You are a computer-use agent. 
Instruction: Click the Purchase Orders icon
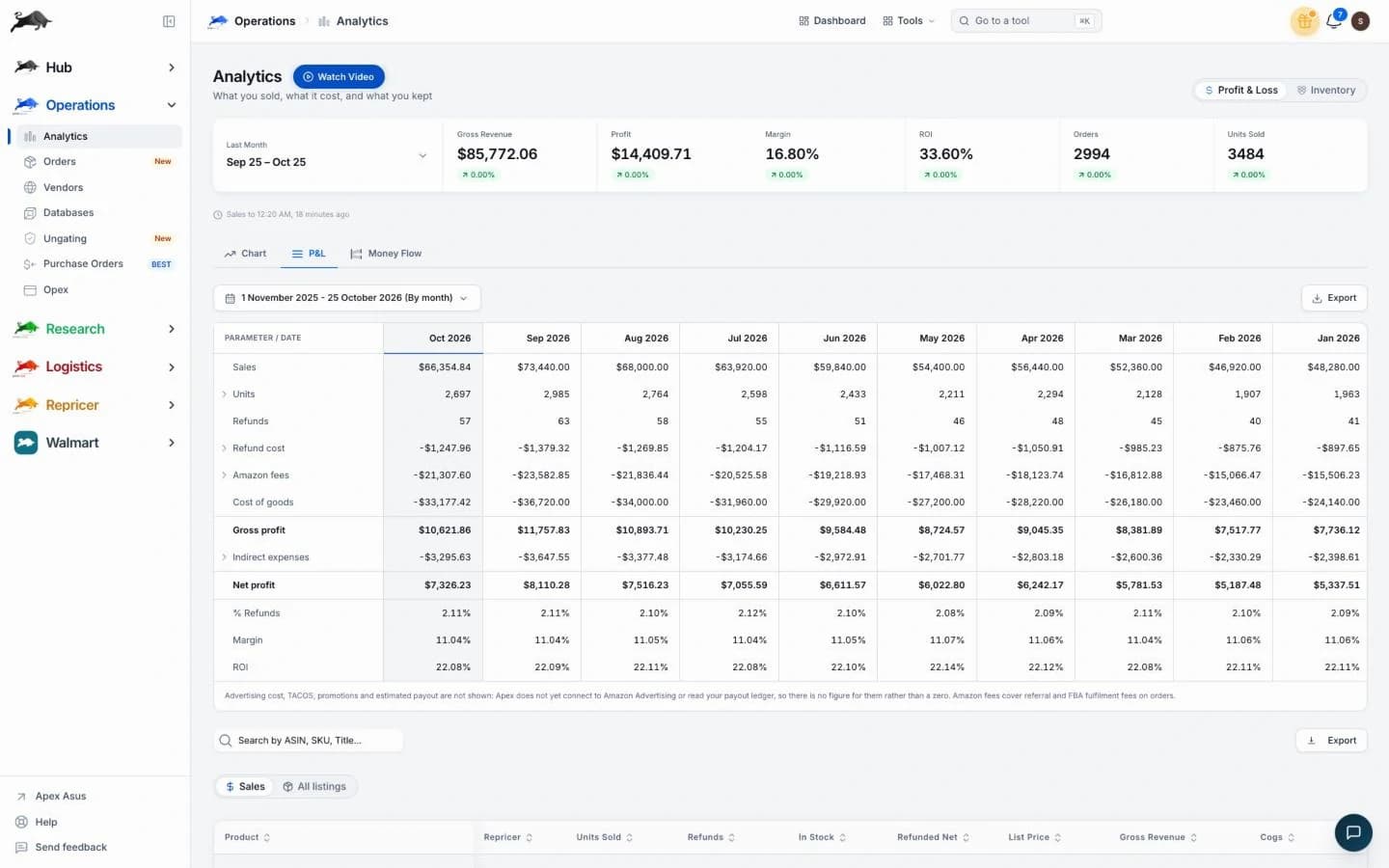point(30,264)
